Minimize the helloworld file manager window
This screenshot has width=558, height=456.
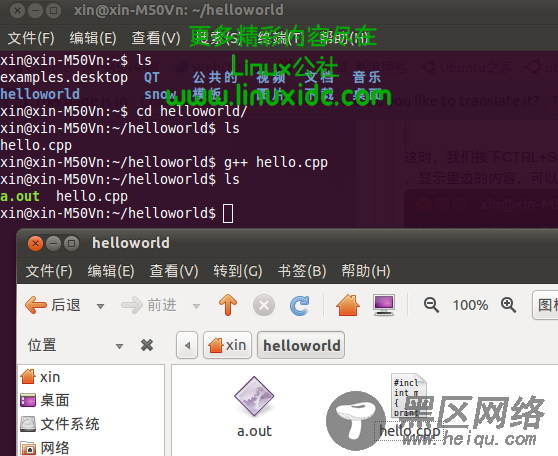(53, 244)
